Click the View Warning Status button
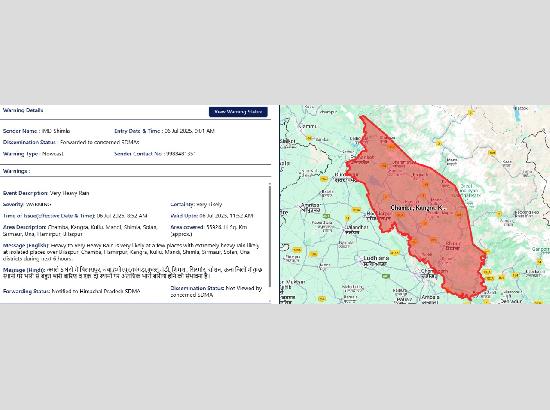 tap(238, 112)
